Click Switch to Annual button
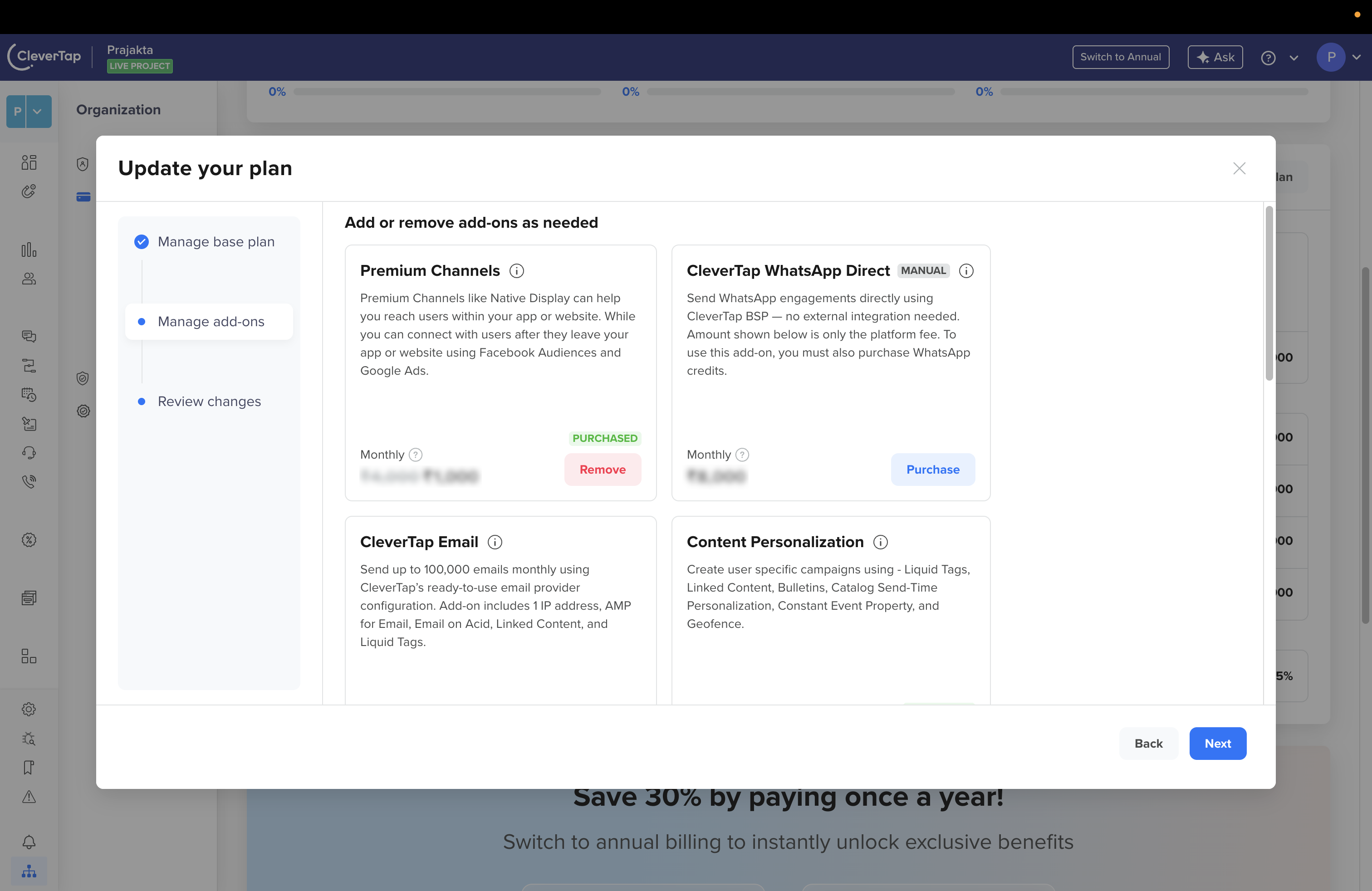Image resolution: width=1372 pixels, height=891 pixels. [x=1120, y=57]
